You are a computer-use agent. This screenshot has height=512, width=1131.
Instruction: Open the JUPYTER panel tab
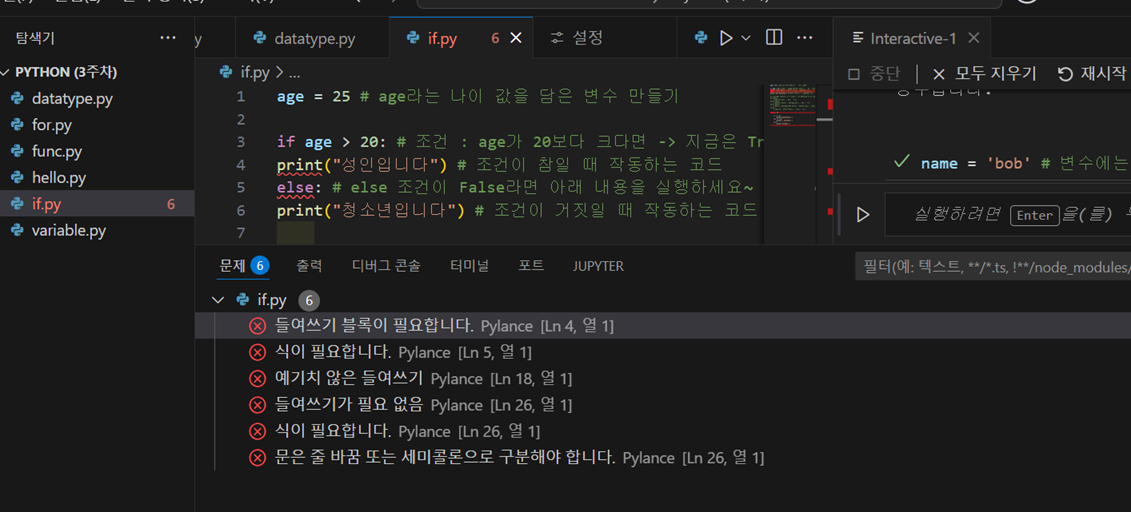pyautogui.click(x=598, y=266)
